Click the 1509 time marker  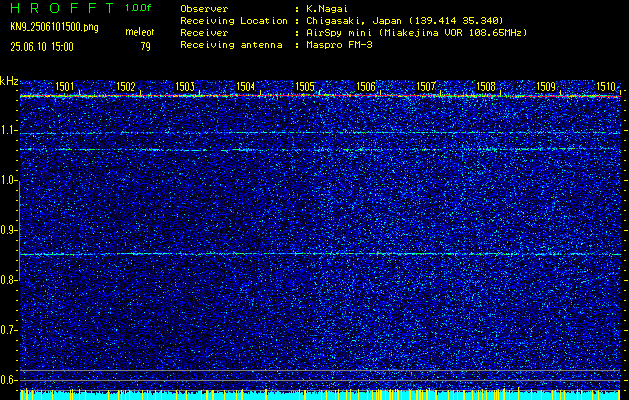(x=546, y=87)
